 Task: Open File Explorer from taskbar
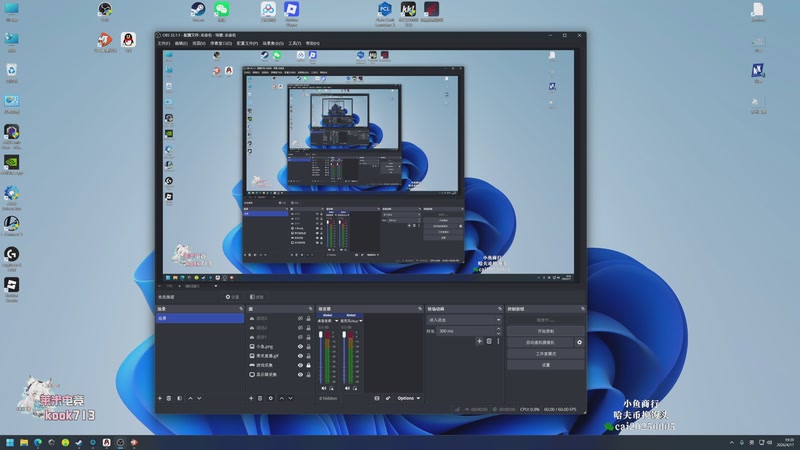tap(24, 443)
